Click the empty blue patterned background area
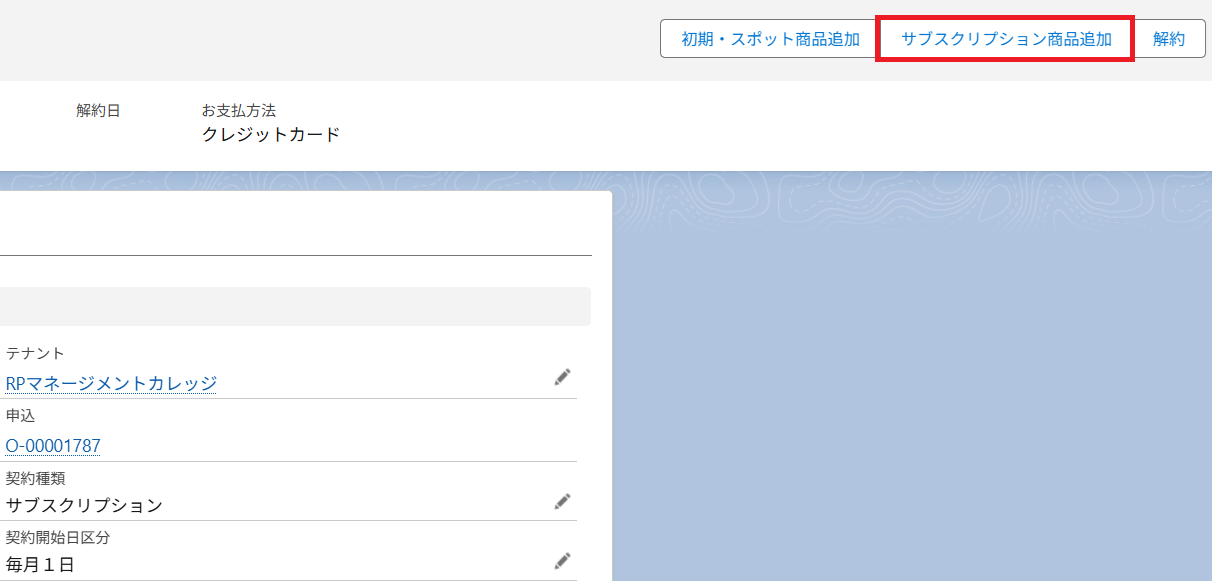The image size is (1212, 581). tap(900, 400)
